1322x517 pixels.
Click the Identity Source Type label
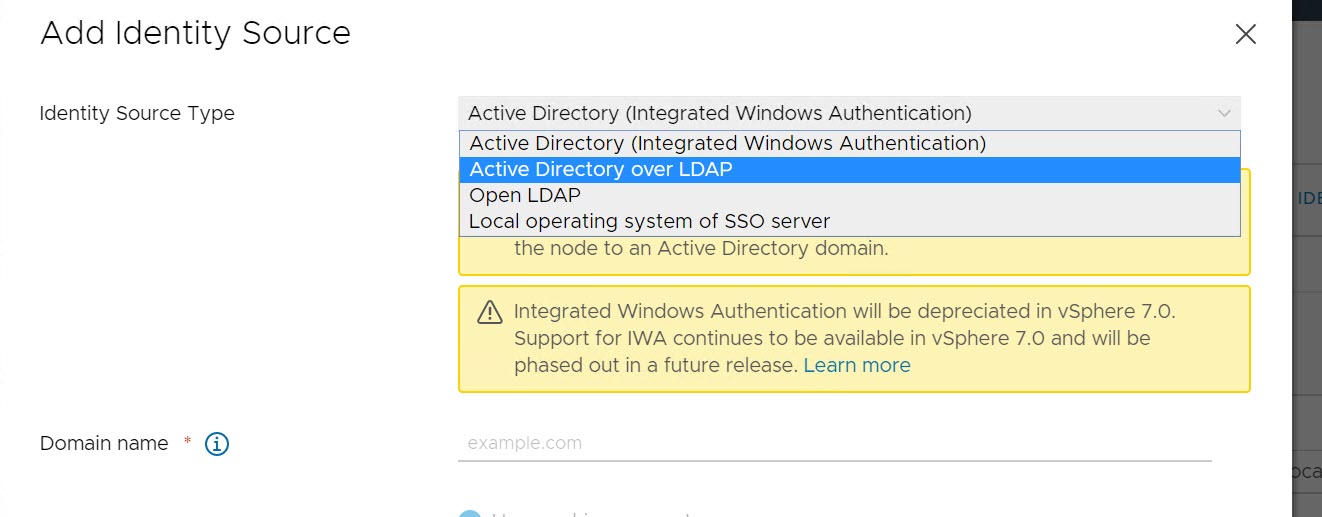click(x=137, y=113)
